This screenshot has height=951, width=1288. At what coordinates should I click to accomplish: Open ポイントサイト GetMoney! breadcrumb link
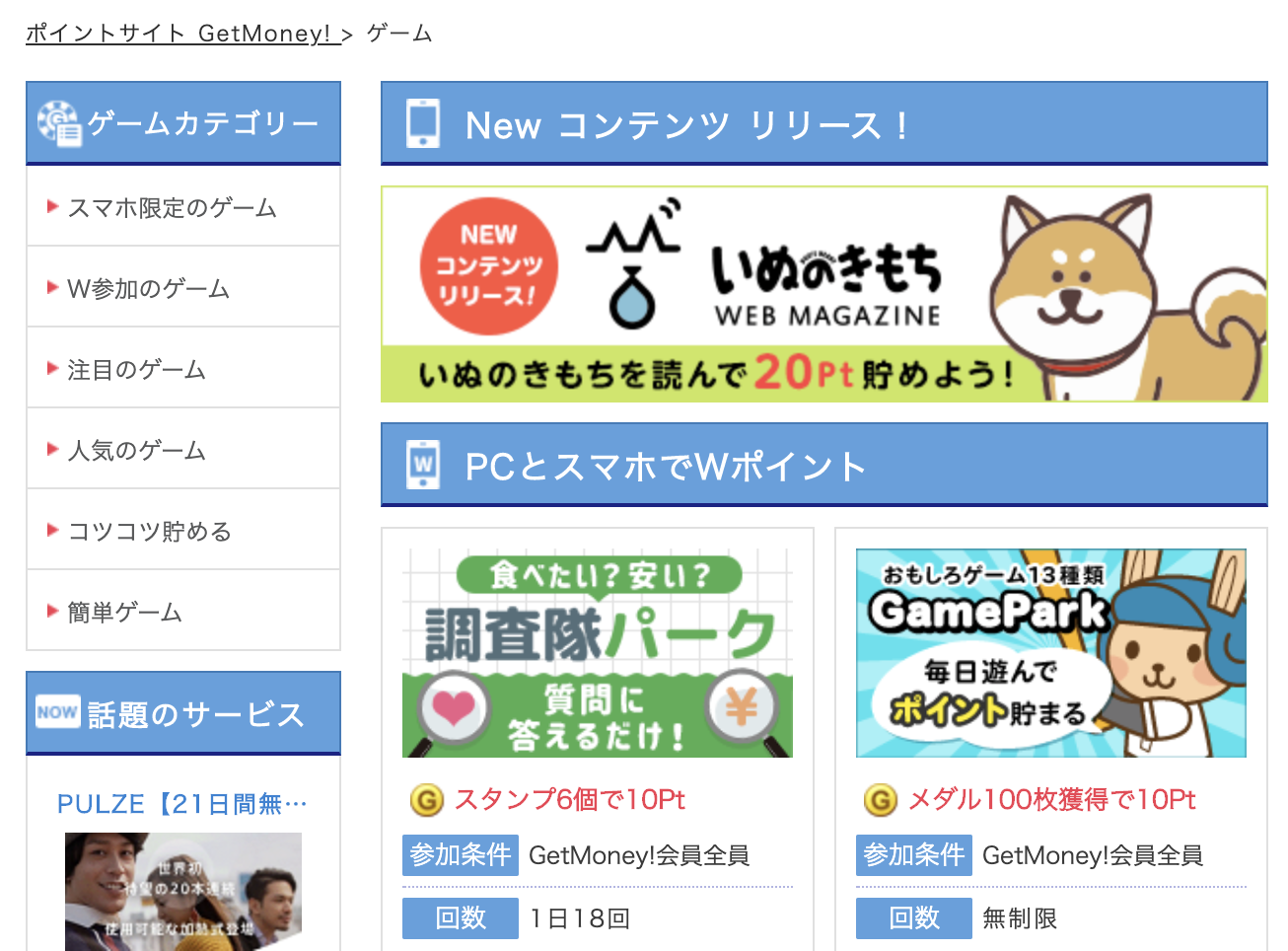pos(183,34)
